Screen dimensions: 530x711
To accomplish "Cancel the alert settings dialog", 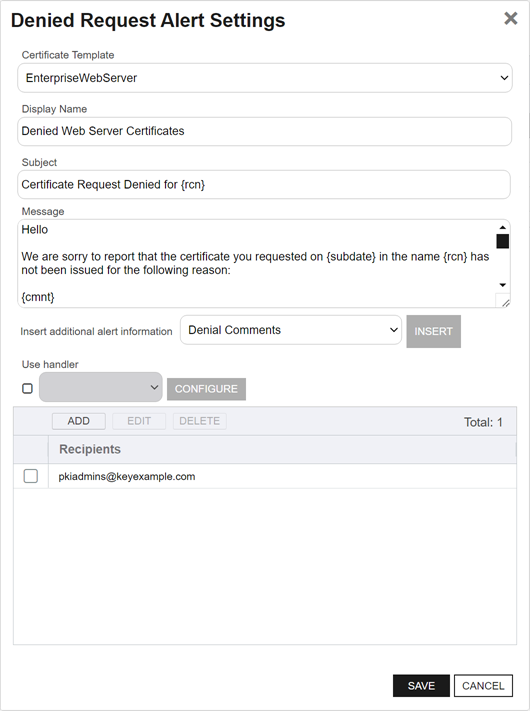I will coord(483,686).
